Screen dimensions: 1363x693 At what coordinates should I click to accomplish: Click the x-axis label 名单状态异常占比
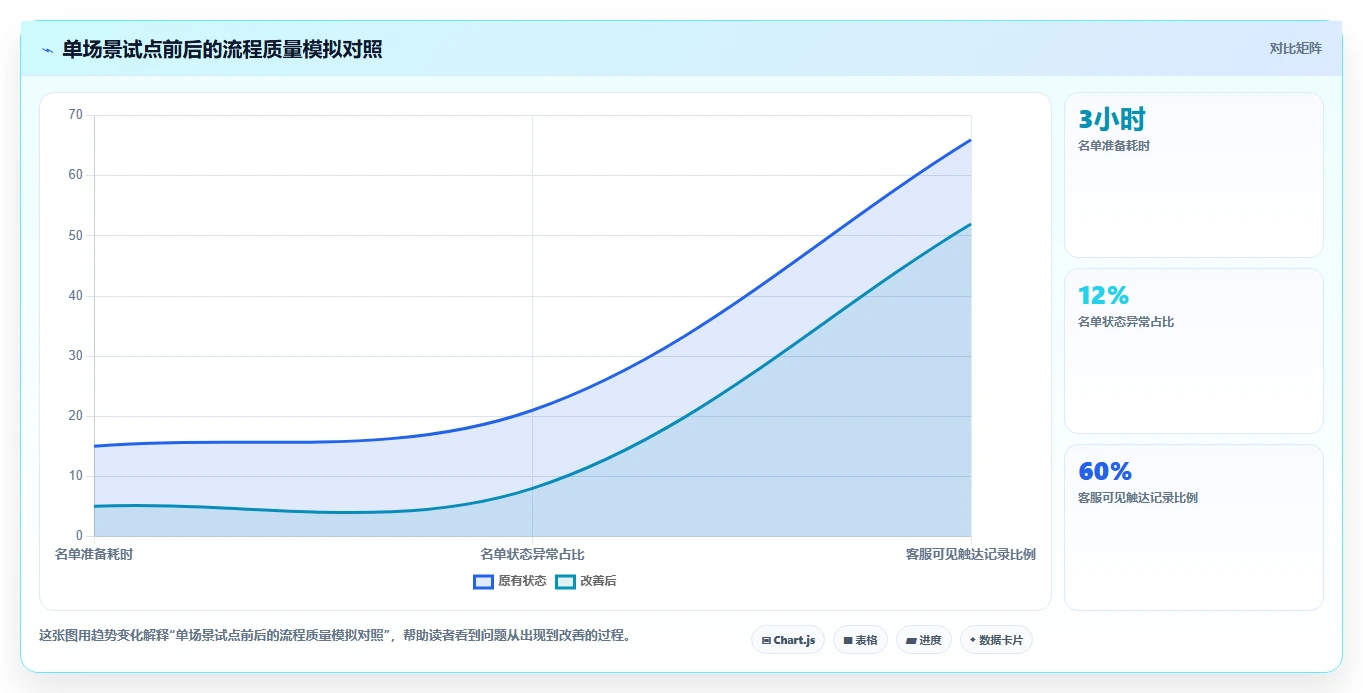(x=532, y=554)
